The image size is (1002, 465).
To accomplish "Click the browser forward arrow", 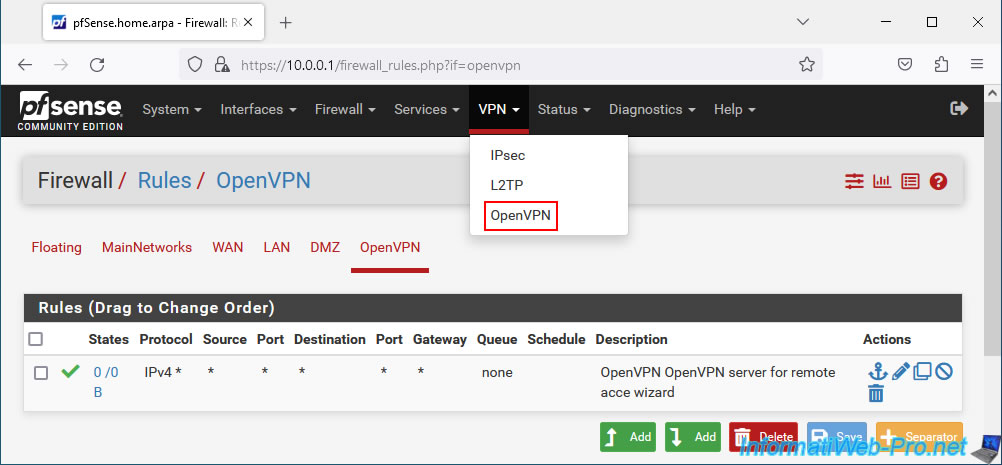I will tap(61, 65).
